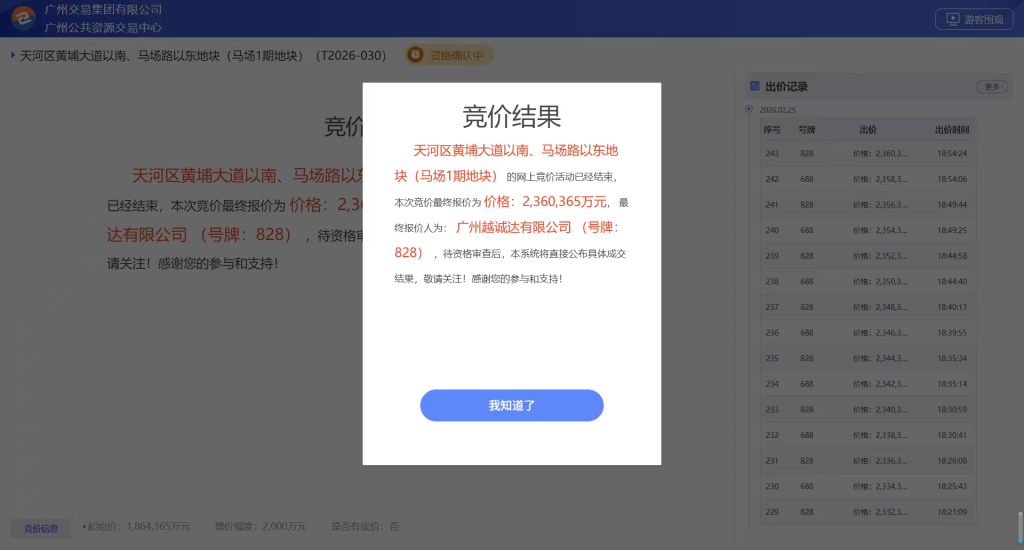
Task: Click the triangle before the 天河区 land title
Action: 12,56
